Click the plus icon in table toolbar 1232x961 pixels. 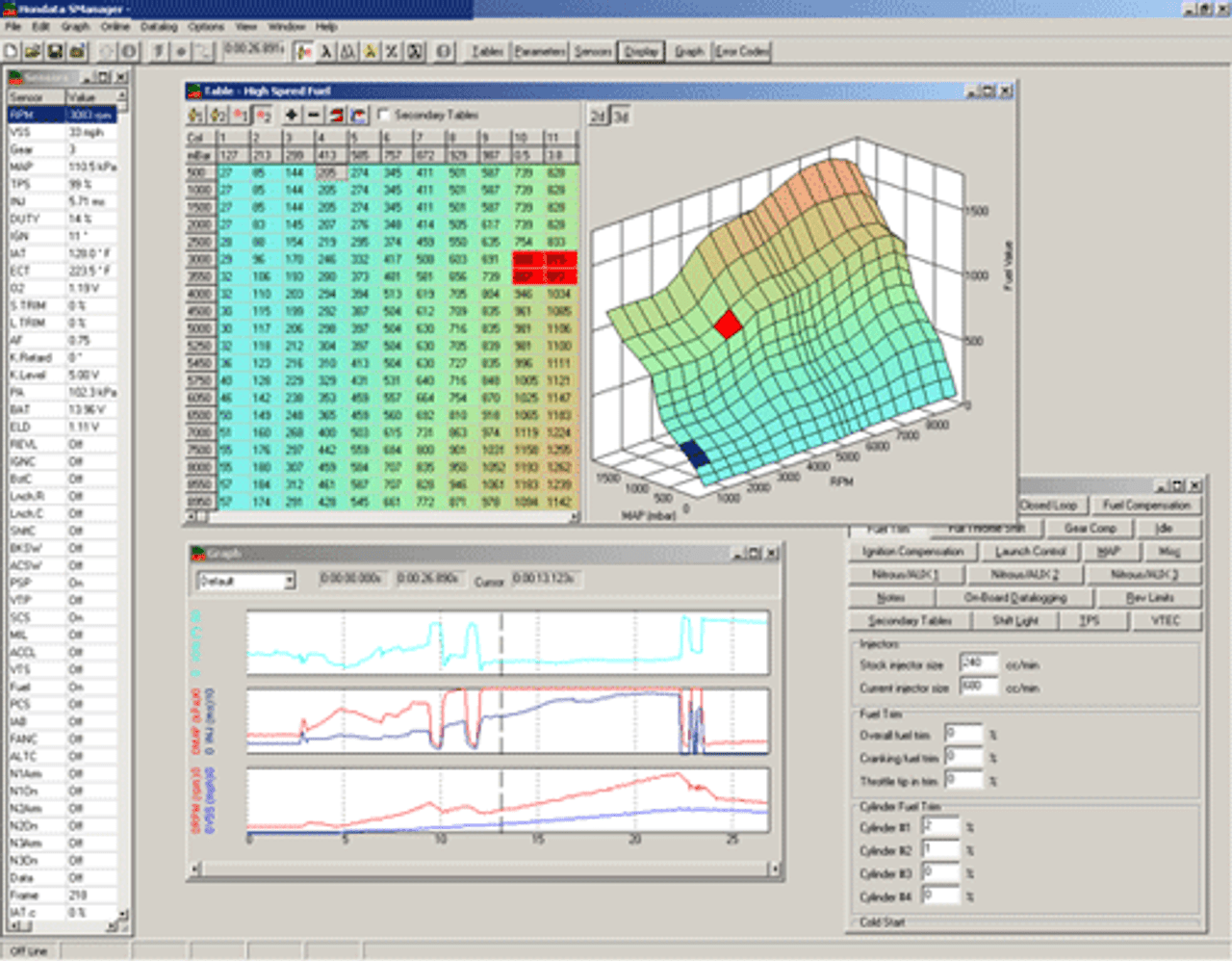pos(292,116)
